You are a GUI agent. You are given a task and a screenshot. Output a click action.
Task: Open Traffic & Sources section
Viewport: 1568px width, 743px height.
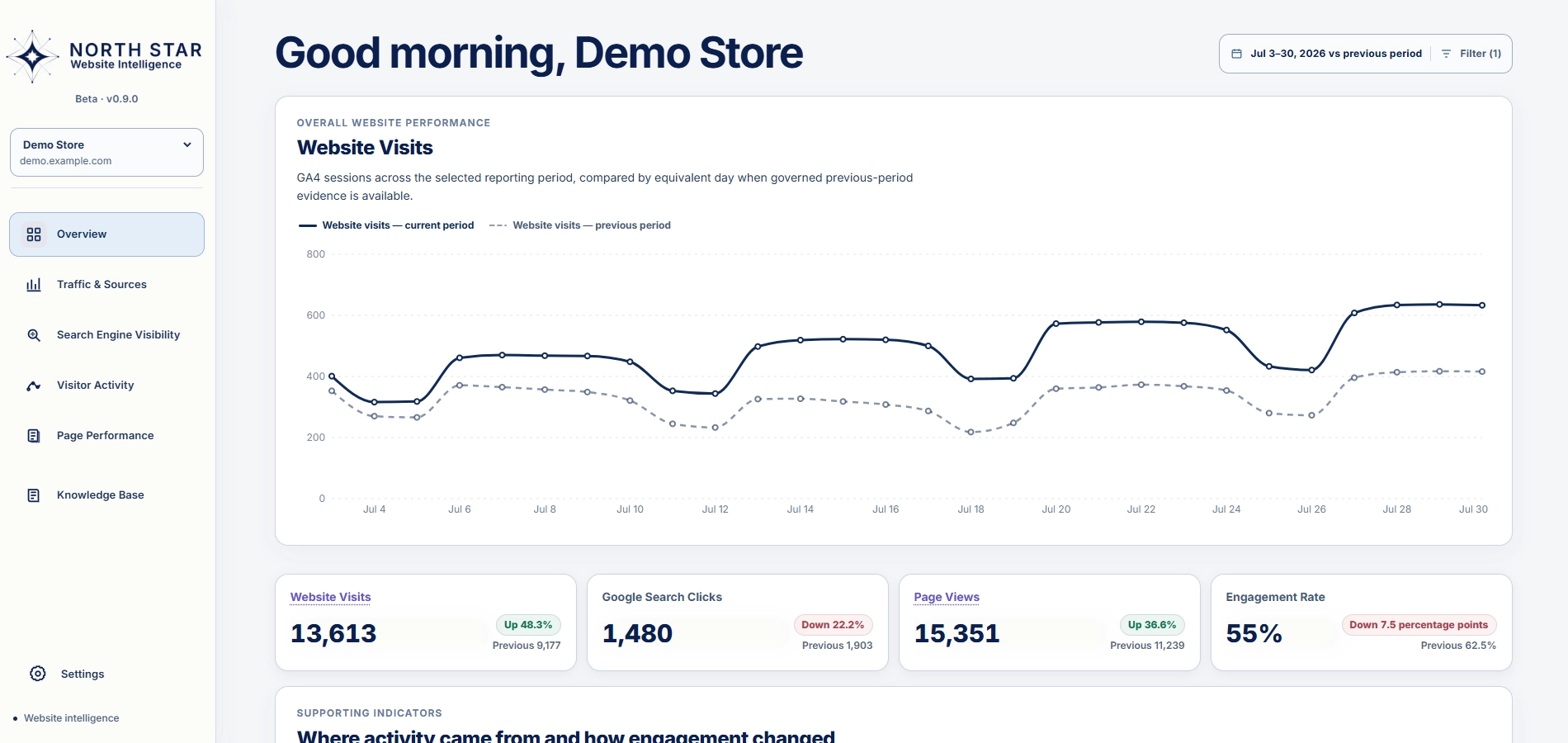click(x=106, y=285)
